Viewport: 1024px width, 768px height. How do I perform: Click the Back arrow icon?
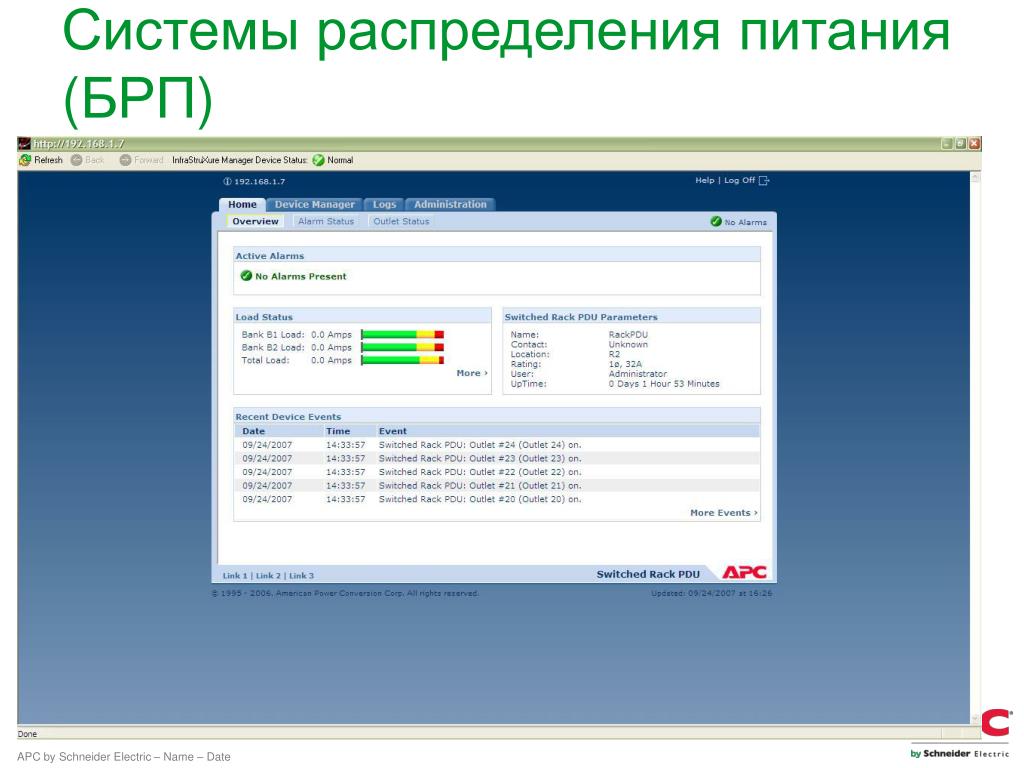click(76, 160)
